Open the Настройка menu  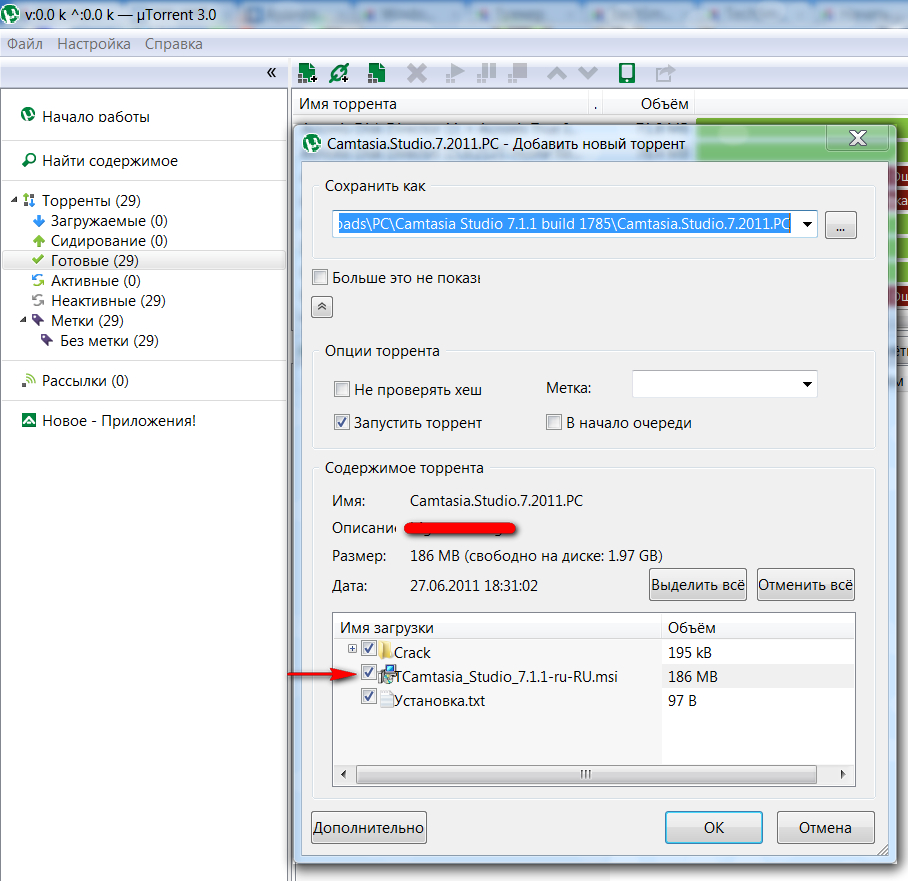click(94, 44)
